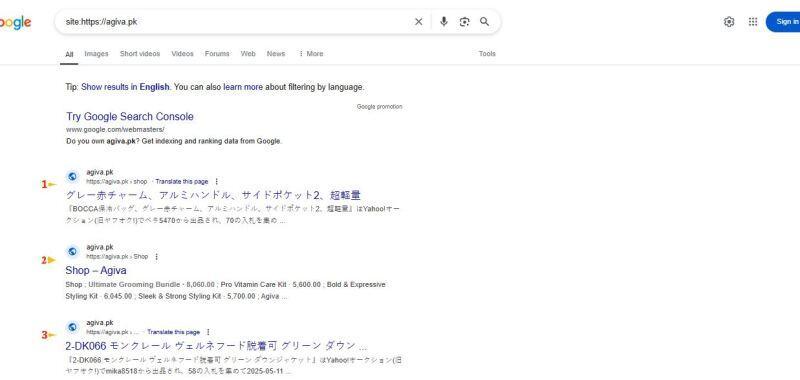Switch to the News tab
Screen dimensions: 800x380
pos(276,54)
